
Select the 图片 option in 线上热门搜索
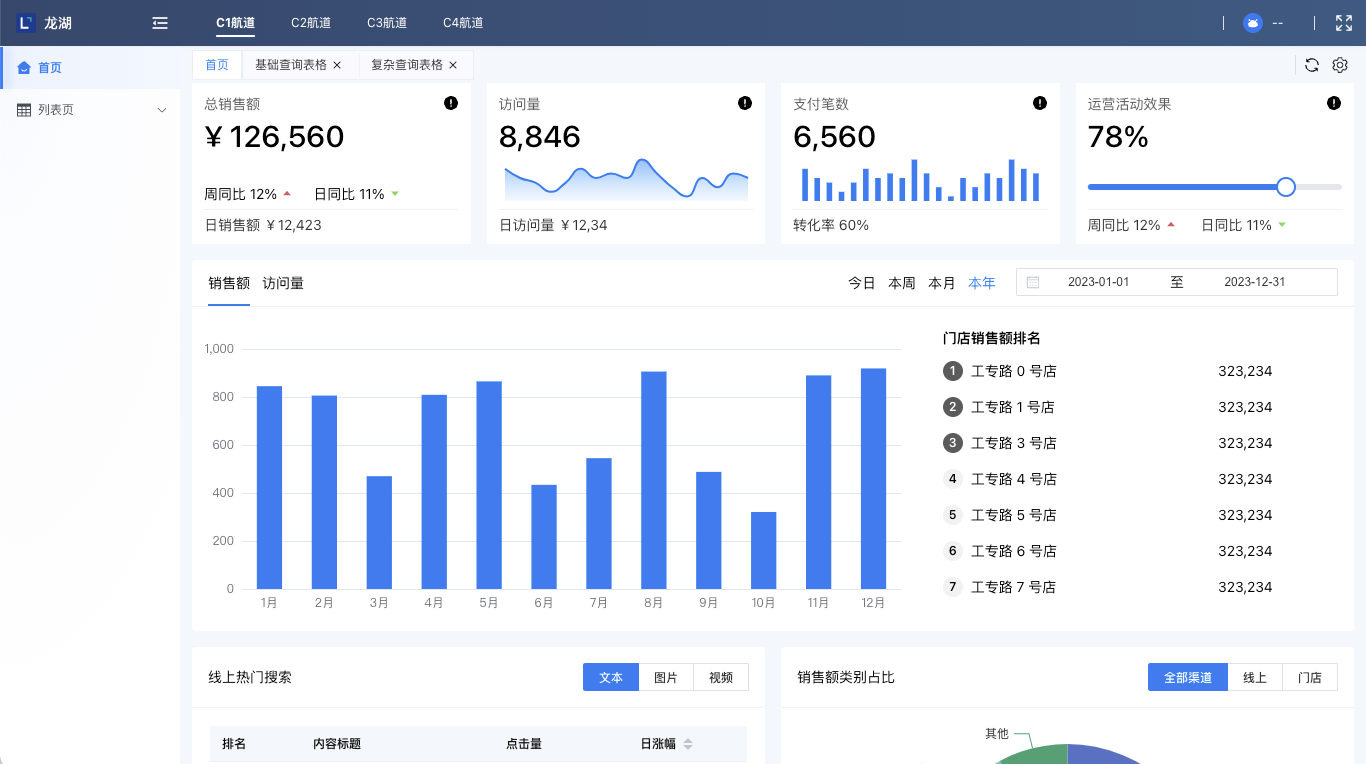(x=666, y=677)
